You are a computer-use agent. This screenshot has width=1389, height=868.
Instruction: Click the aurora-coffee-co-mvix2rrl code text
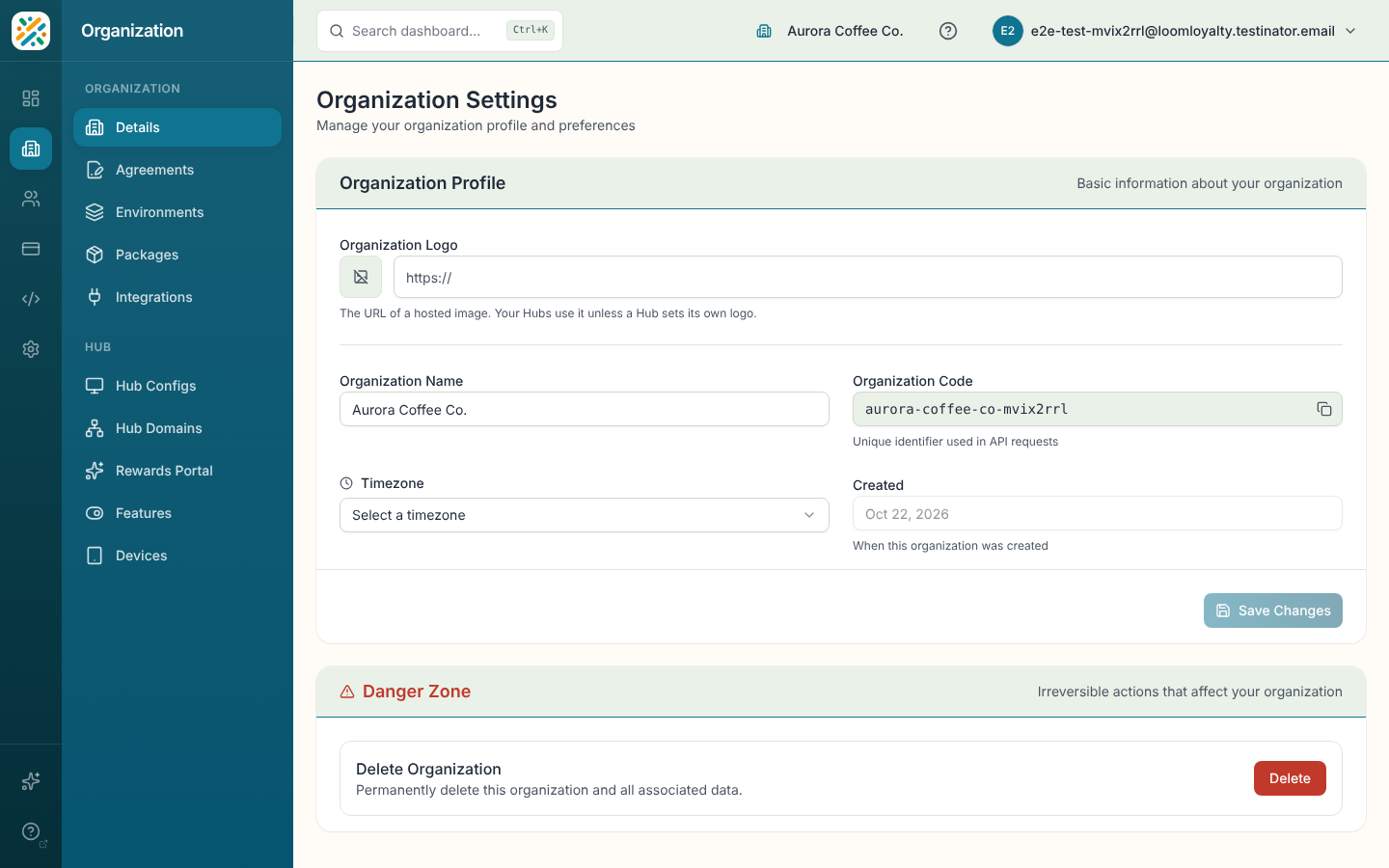point(967,409)
